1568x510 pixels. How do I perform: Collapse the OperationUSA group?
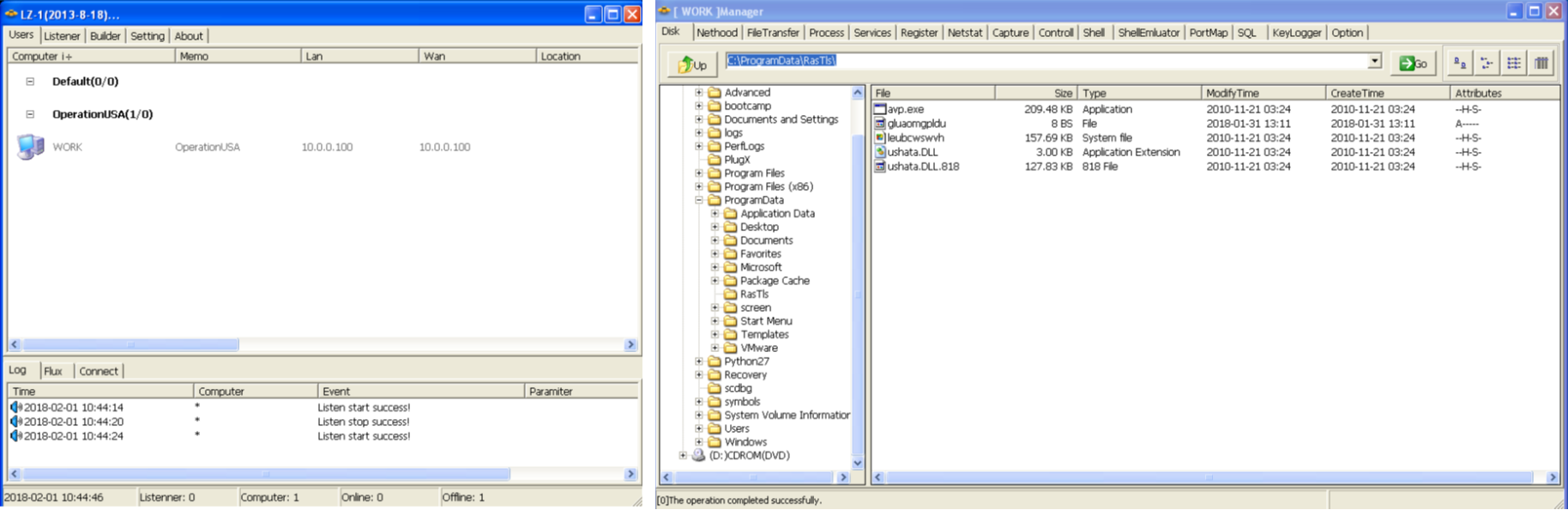pyautogui.click(x=30, y=114)
